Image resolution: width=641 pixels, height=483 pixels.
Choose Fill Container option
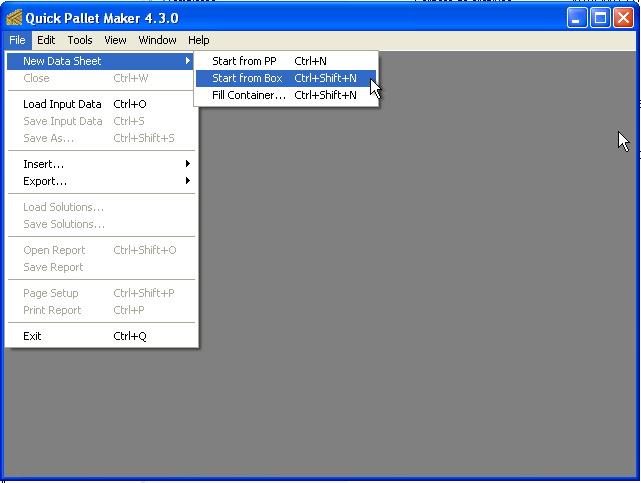(286, 95)
